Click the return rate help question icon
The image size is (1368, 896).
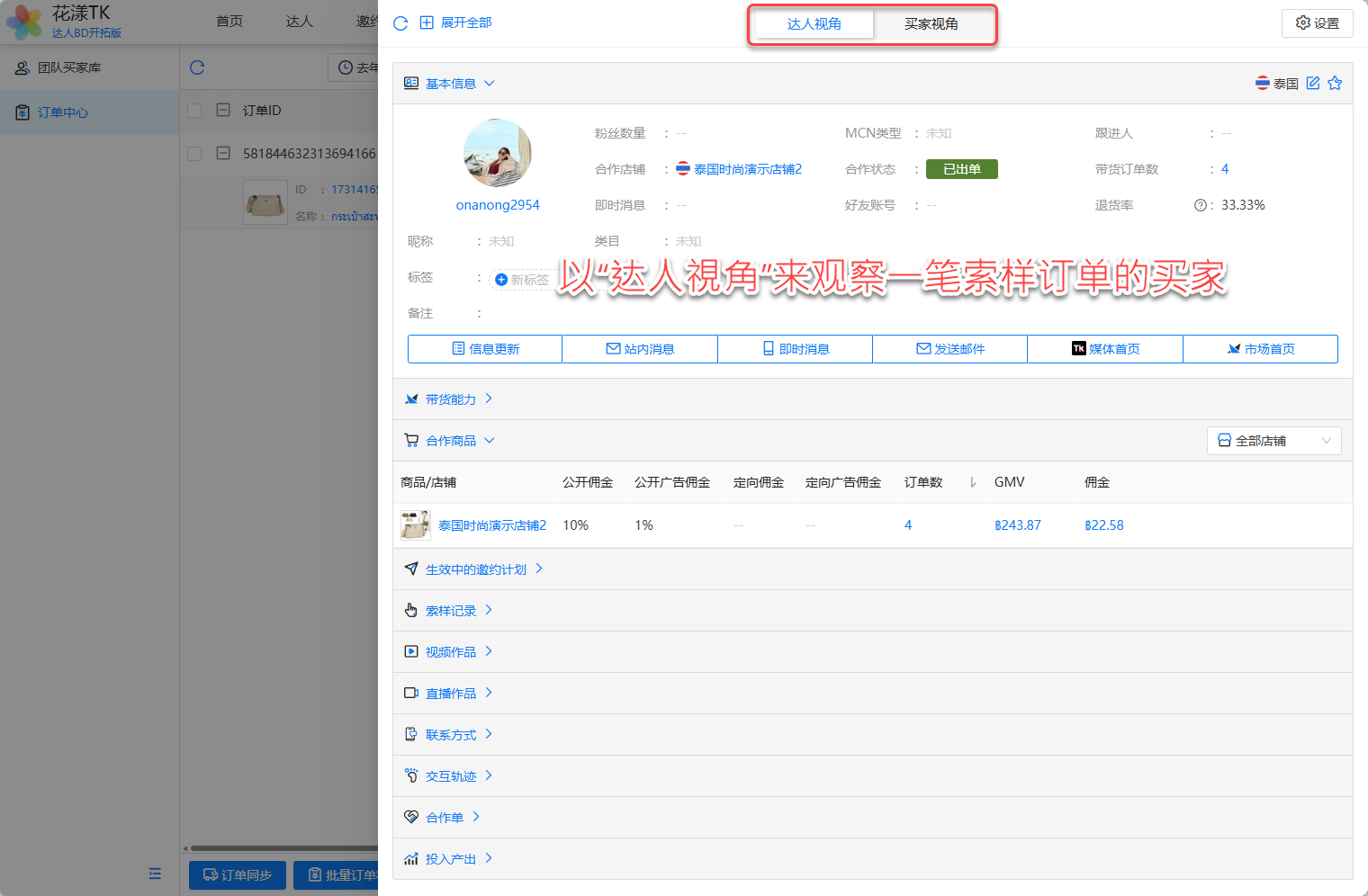1200,205
